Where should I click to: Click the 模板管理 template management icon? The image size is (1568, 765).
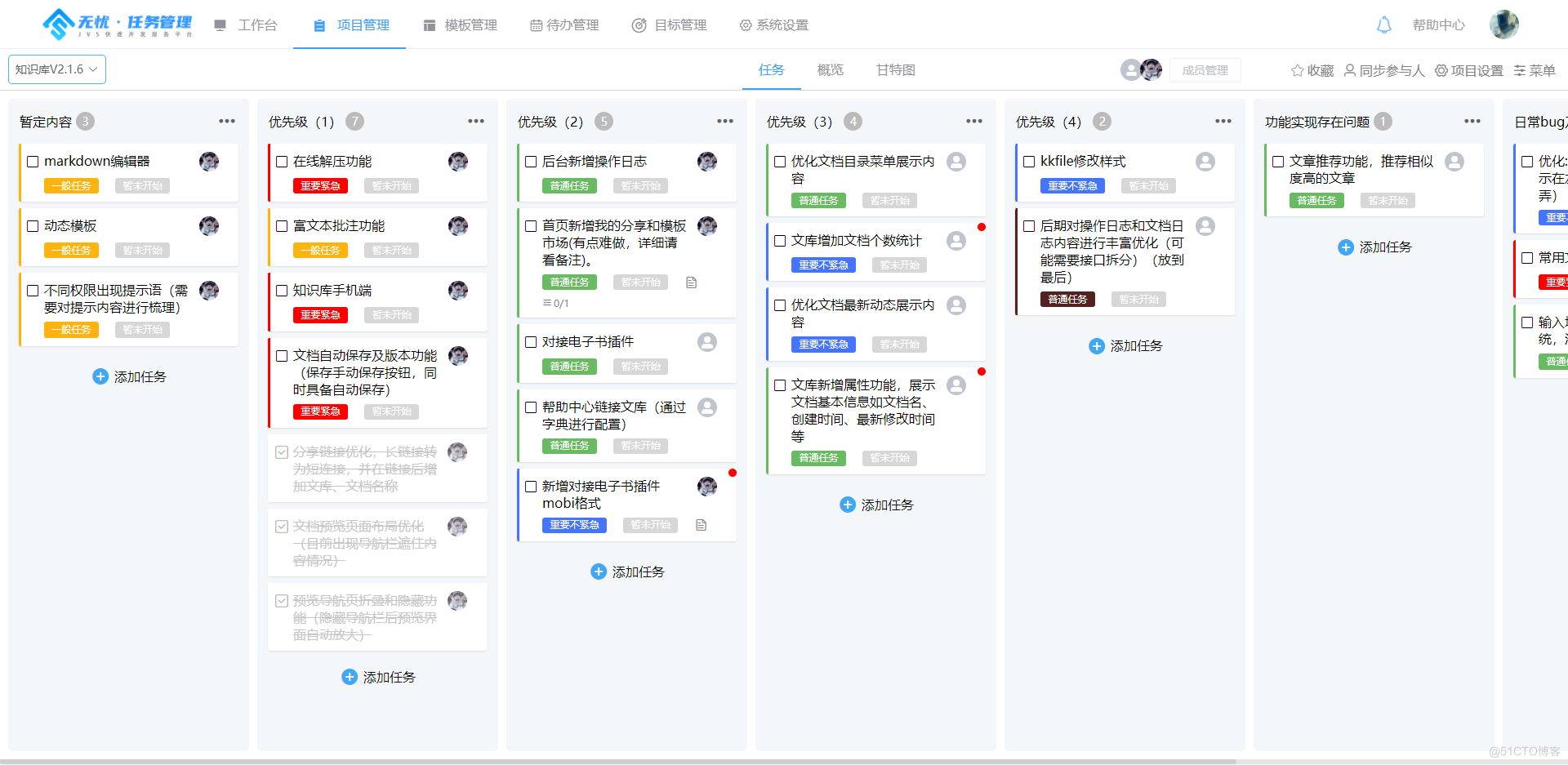(x=429, y=24)
